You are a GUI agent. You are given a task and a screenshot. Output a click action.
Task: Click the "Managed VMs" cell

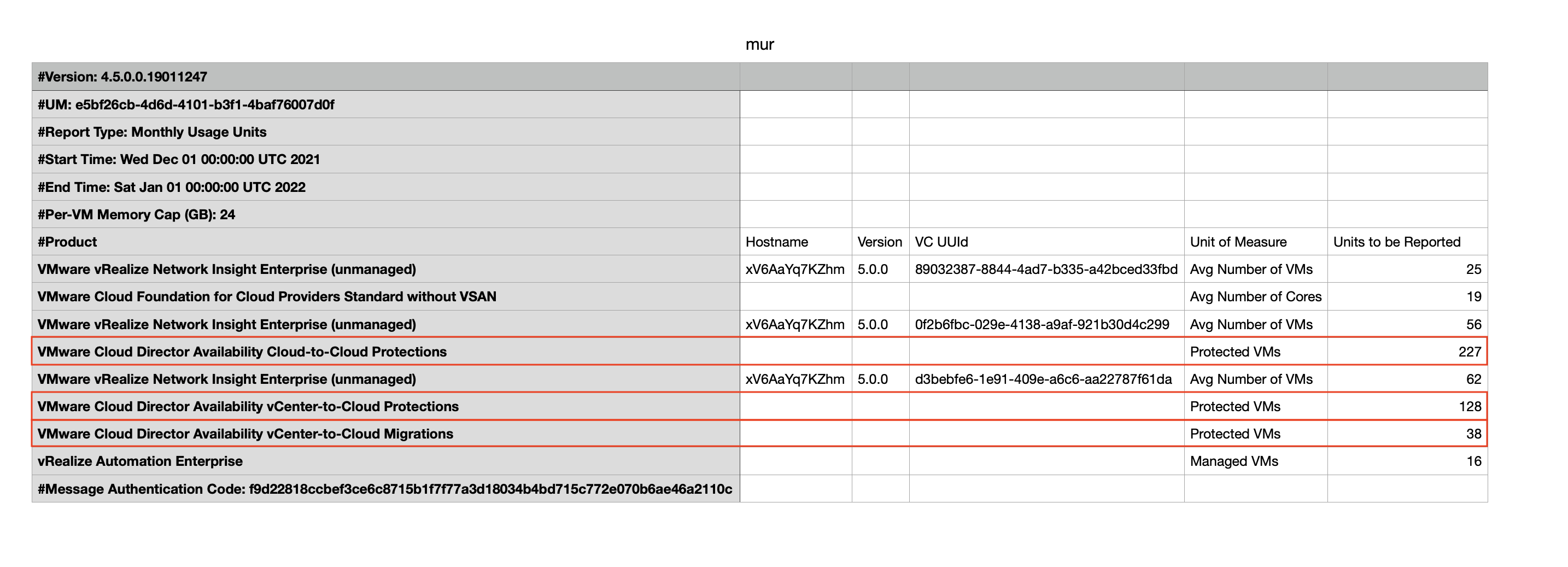tap(1256, 461)
